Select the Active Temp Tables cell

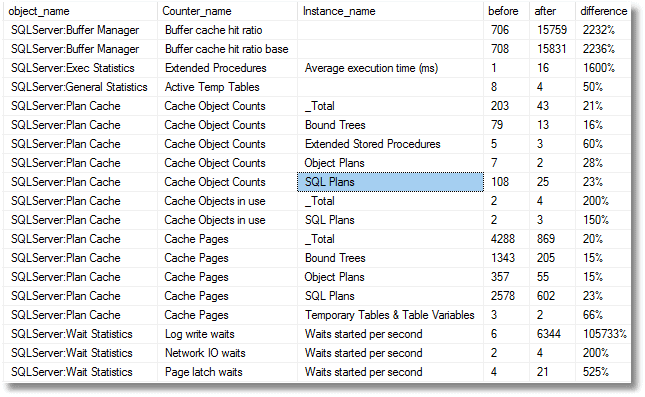click(227, 87)
